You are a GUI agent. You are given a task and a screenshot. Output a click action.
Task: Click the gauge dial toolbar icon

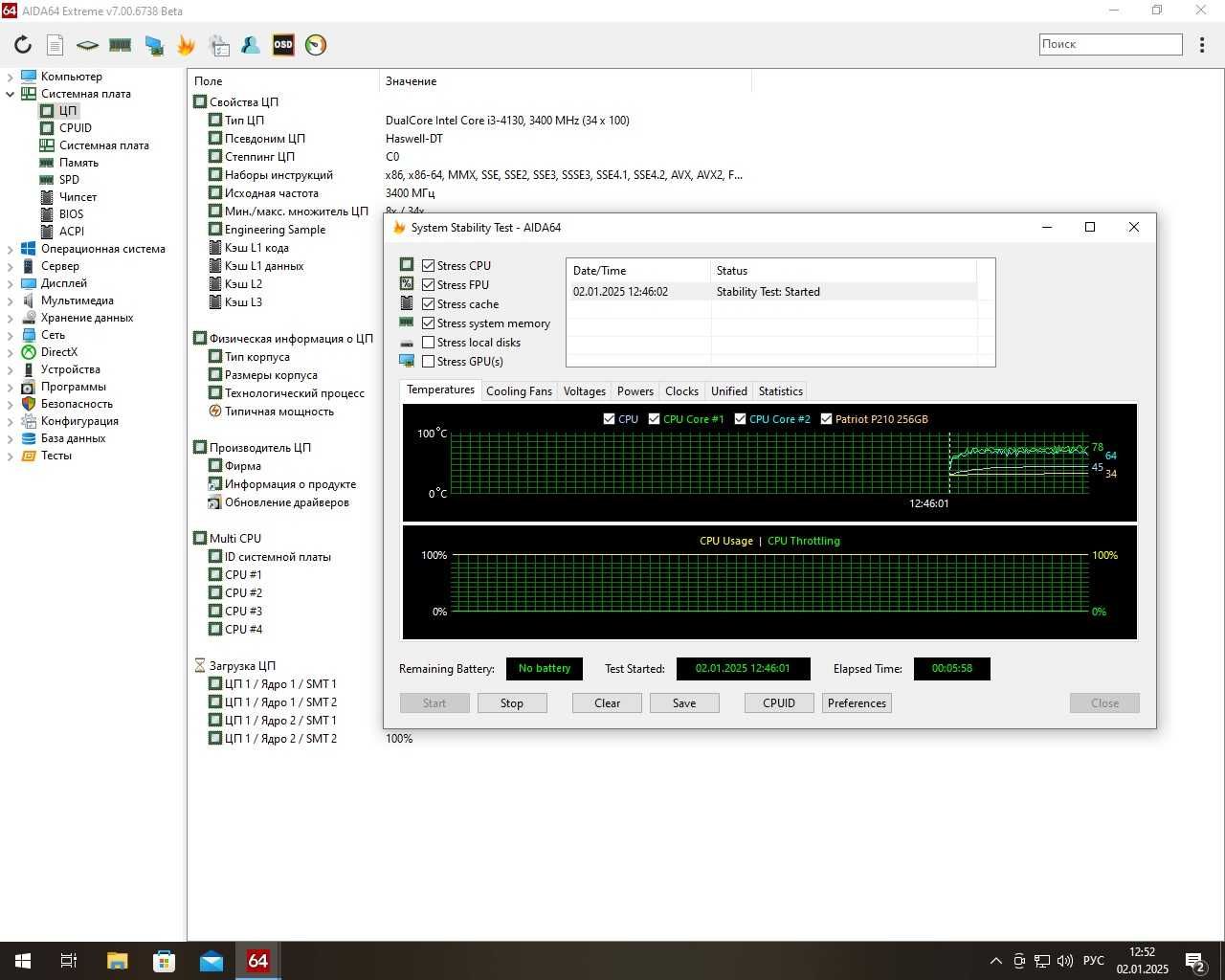316,44
